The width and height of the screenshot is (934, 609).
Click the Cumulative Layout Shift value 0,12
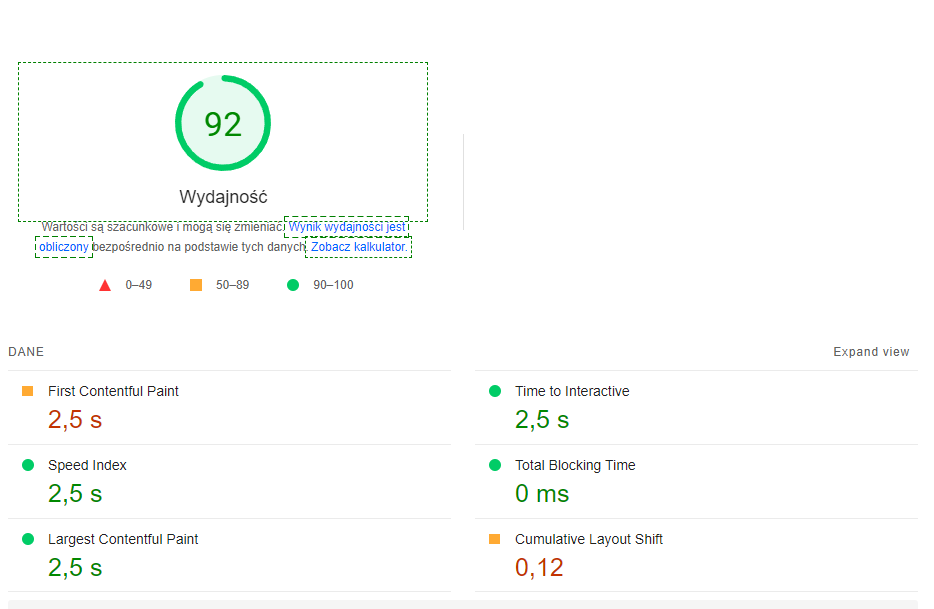click(x=539, y=568)
